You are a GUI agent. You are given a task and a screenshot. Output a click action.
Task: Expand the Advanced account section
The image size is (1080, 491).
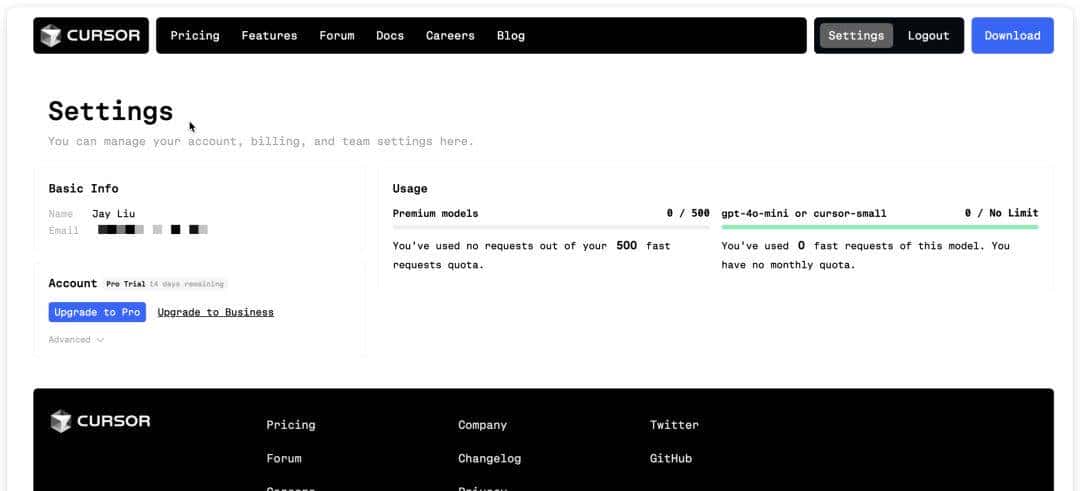(76, 340)
